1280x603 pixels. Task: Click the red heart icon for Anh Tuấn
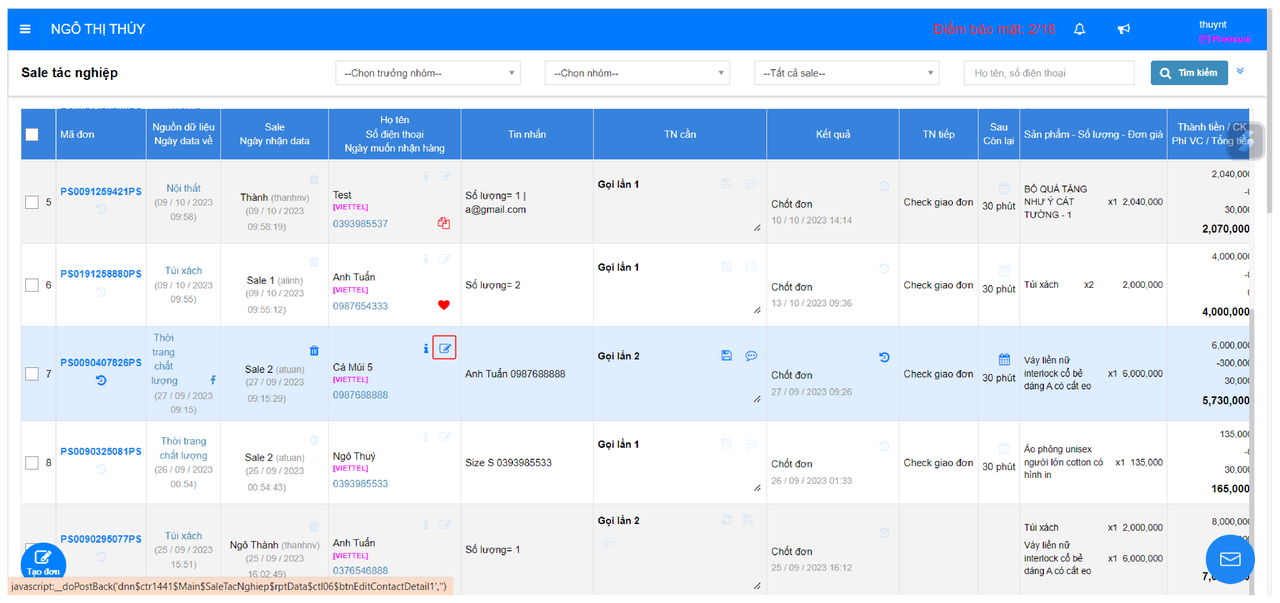(443, 305)
